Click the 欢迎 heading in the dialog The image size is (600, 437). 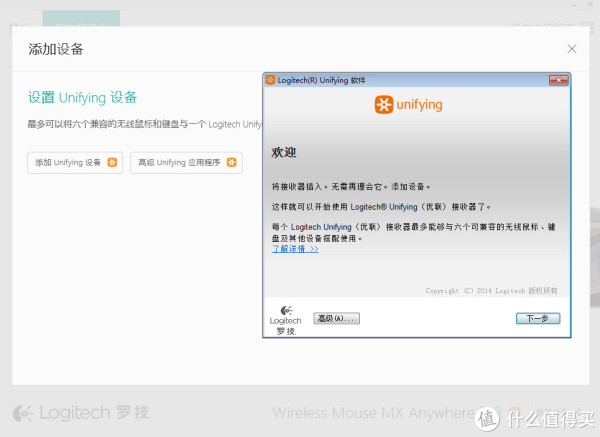tap(284, 152)
